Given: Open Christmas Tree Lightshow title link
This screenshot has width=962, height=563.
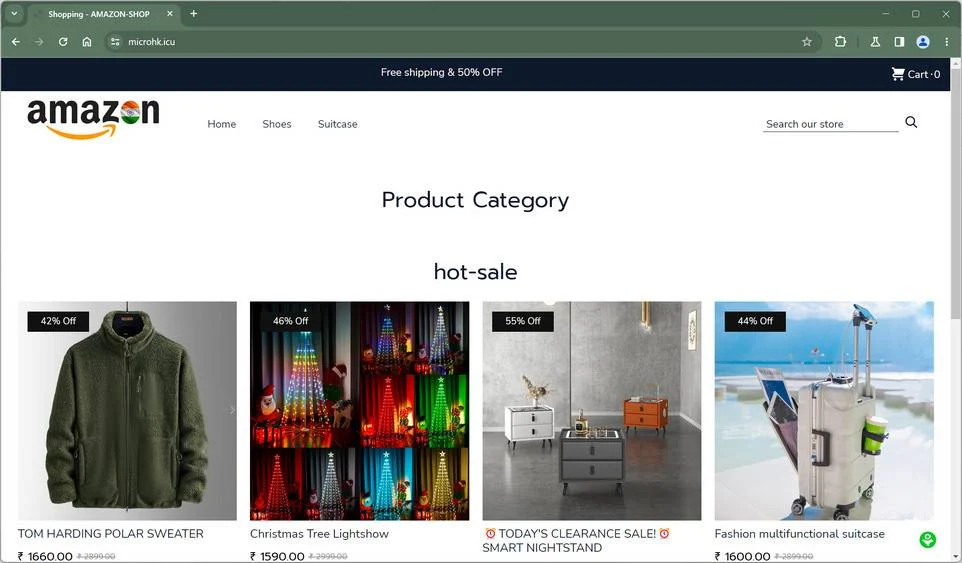Looking at the screenshot, I should pyautogui.click(x=319, y=534).
